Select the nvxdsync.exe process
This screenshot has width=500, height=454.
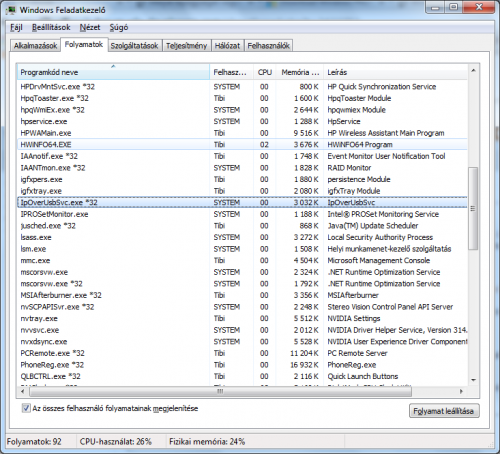242,342
